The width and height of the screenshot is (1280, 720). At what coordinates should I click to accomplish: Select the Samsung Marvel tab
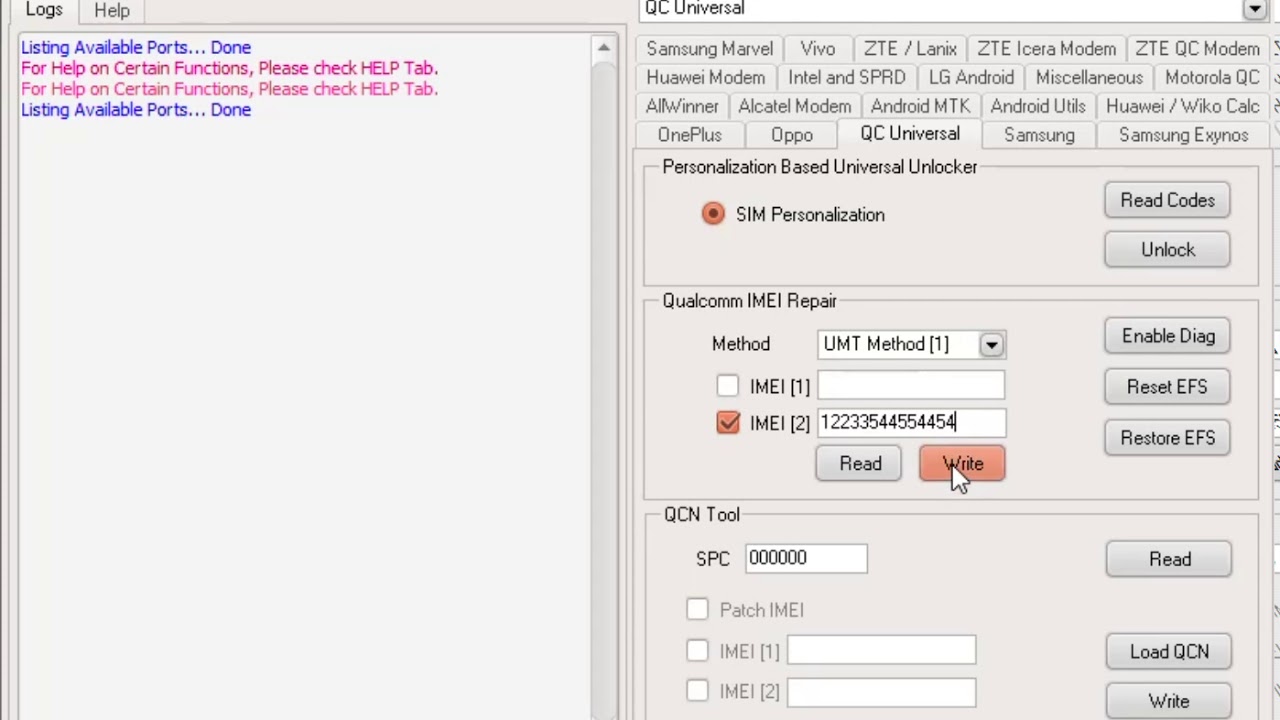[x=709, y=49]
